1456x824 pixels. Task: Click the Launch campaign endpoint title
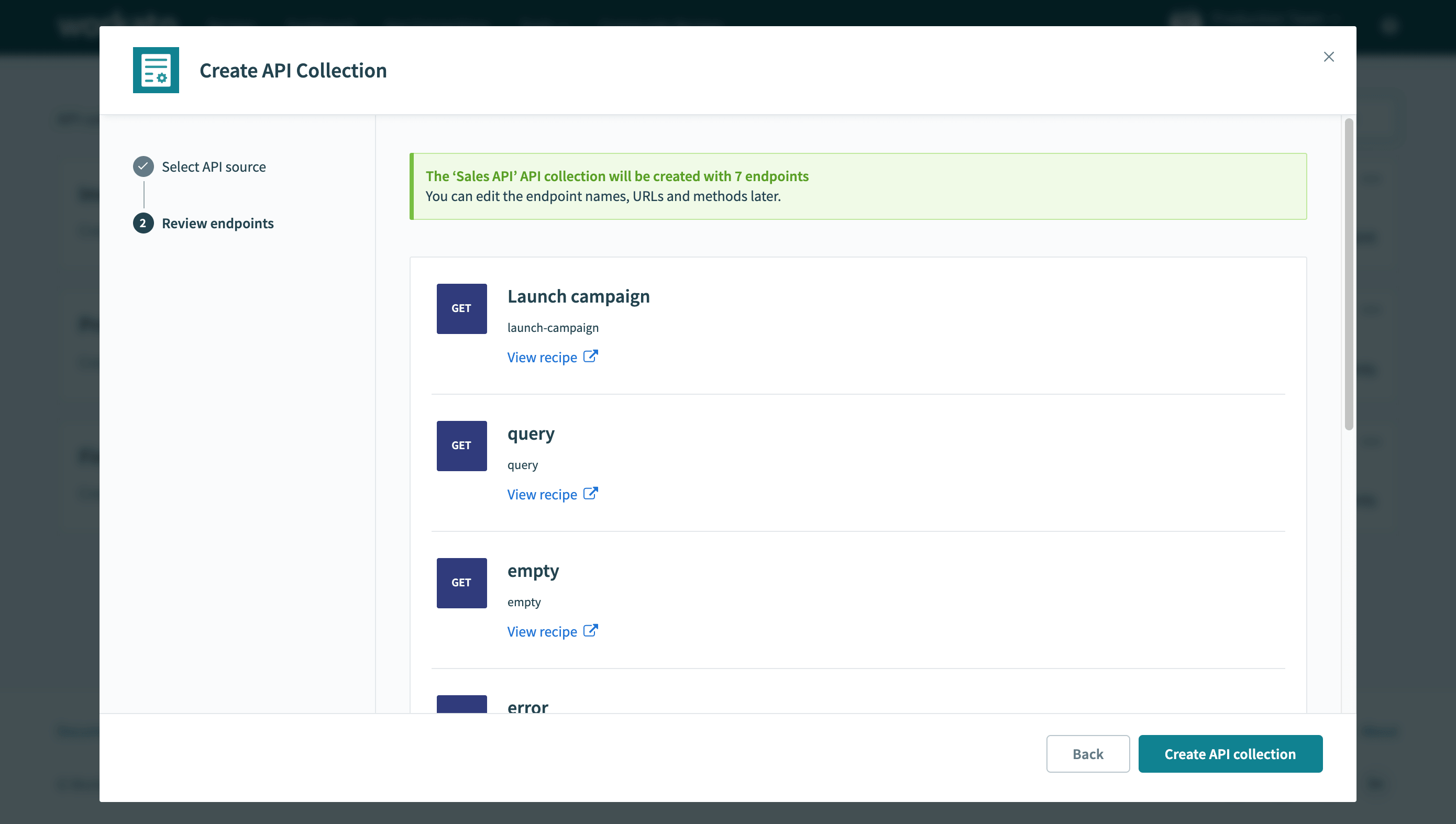pyautogui.click(x=578, y=296)
